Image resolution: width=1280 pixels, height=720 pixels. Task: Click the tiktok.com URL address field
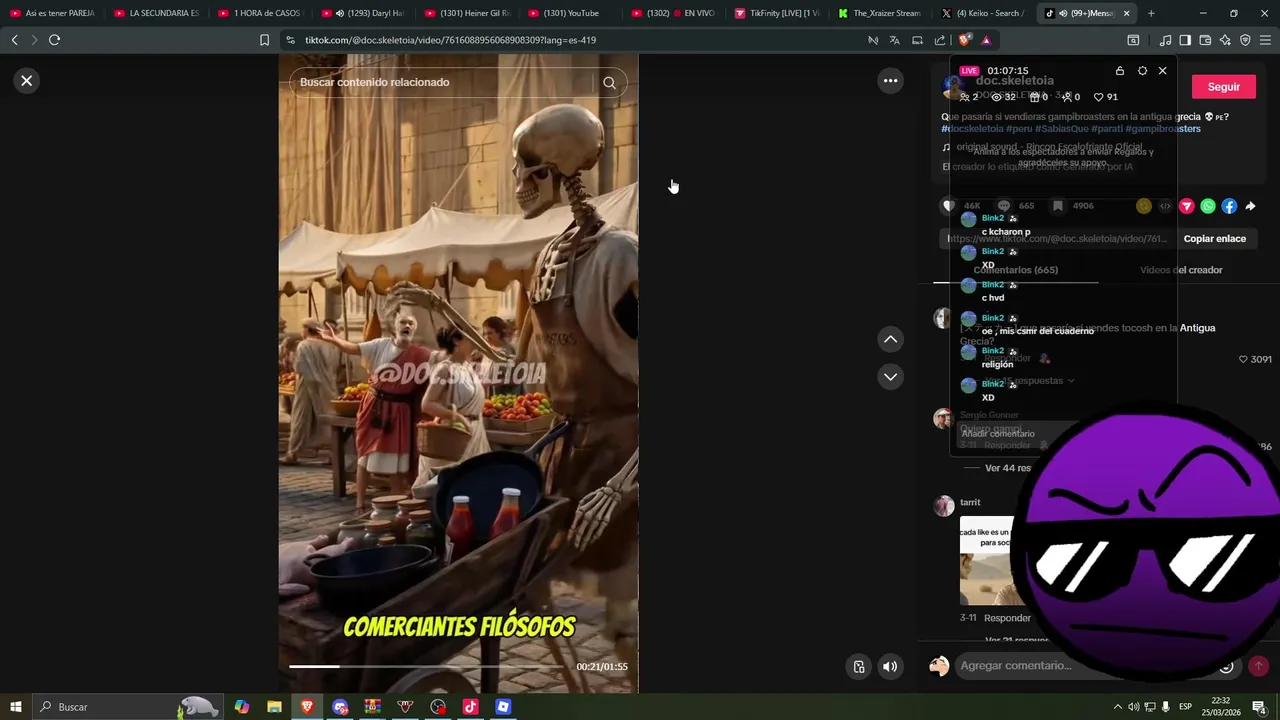(x=450, y=40)
